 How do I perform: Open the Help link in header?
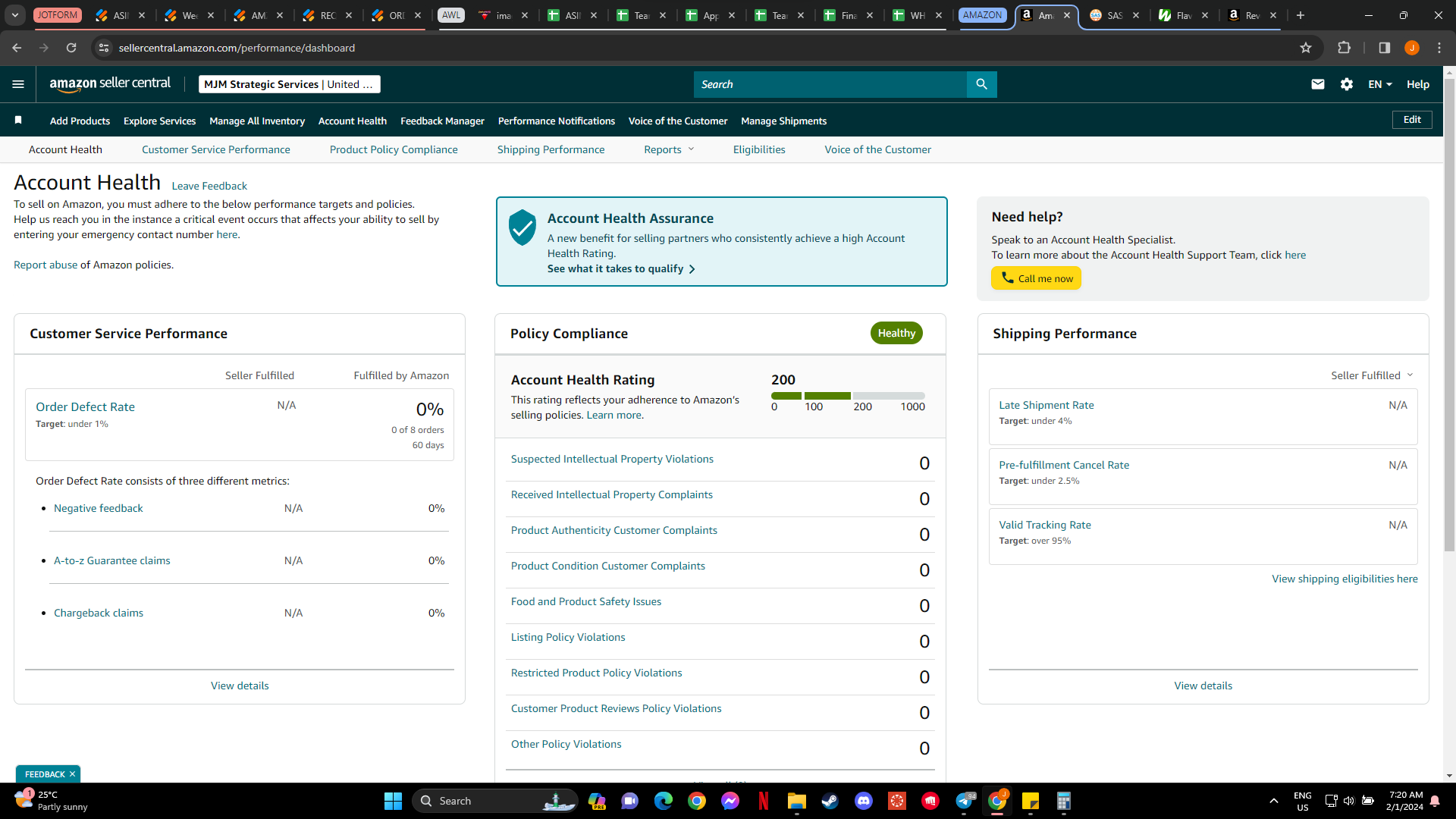pos(1418,84)
